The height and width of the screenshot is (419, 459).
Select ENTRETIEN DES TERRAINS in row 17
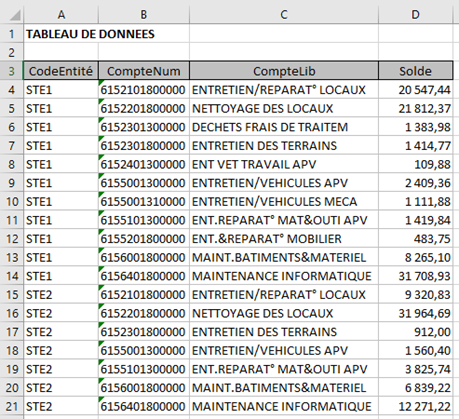(x=284, y=332)
